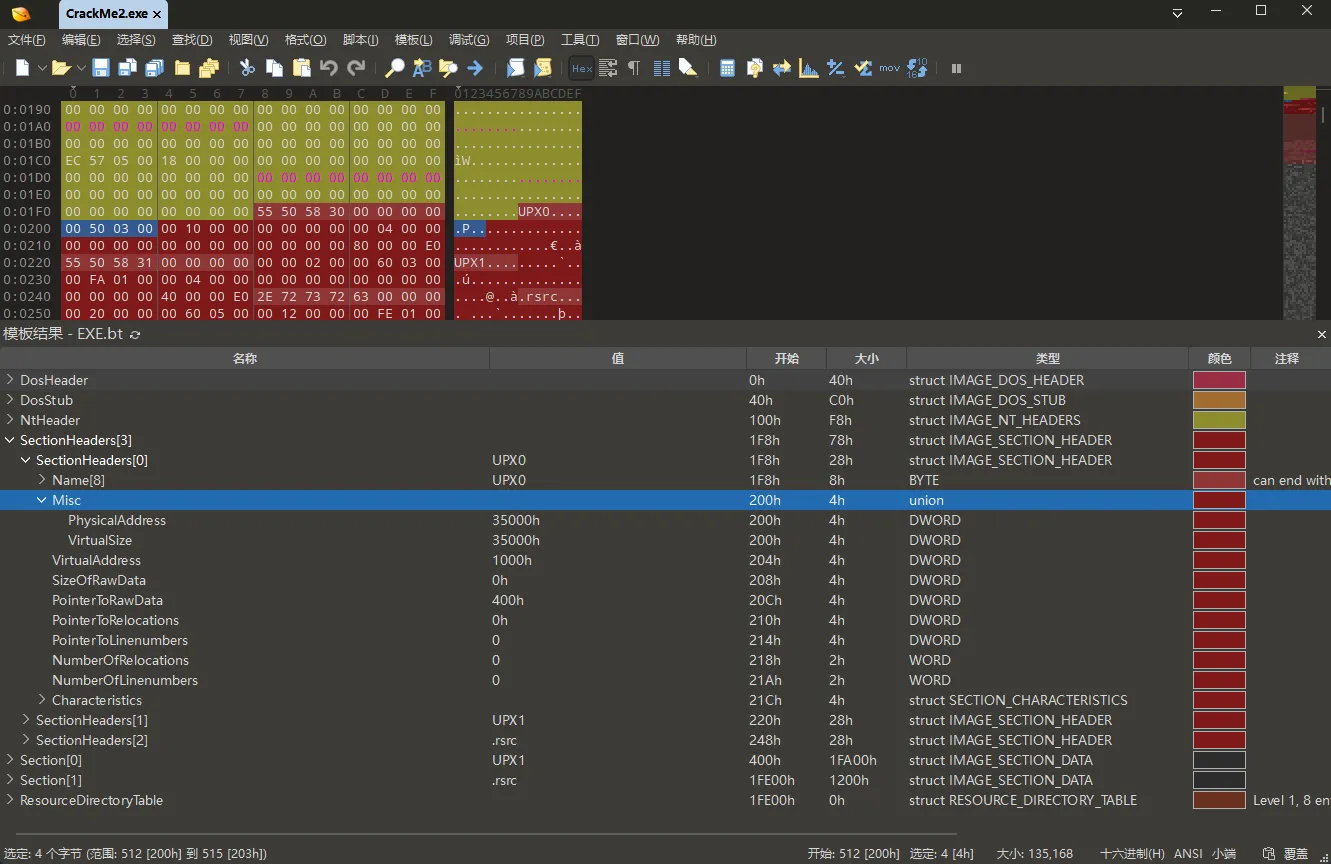Click 十六进制(H) in the status bar
1331x864 pixels.
point(1132,854)
